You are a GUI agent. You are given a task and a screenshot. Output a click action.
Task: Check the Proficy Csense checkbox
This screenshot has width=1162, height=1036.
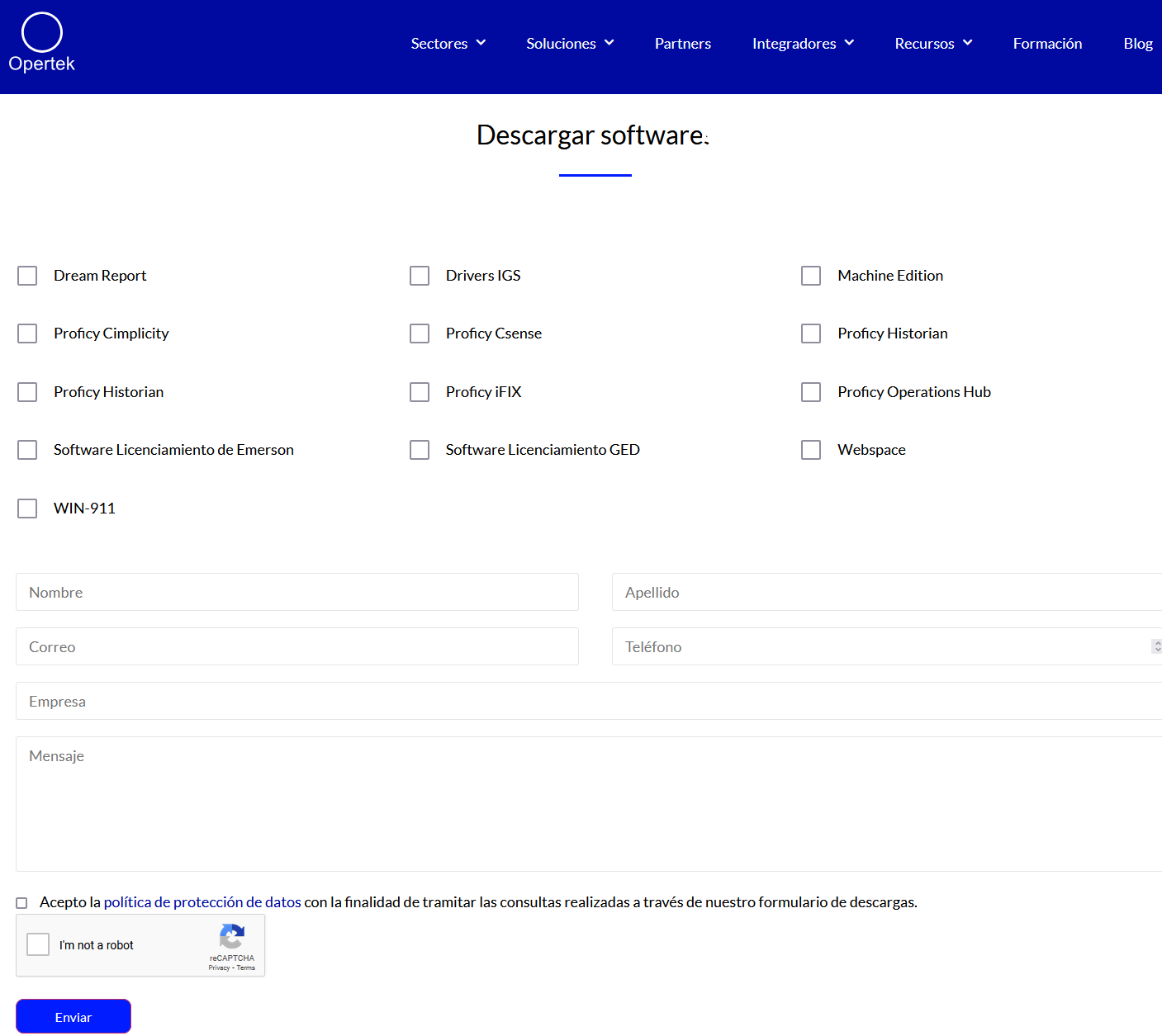[x=420, y=334]
